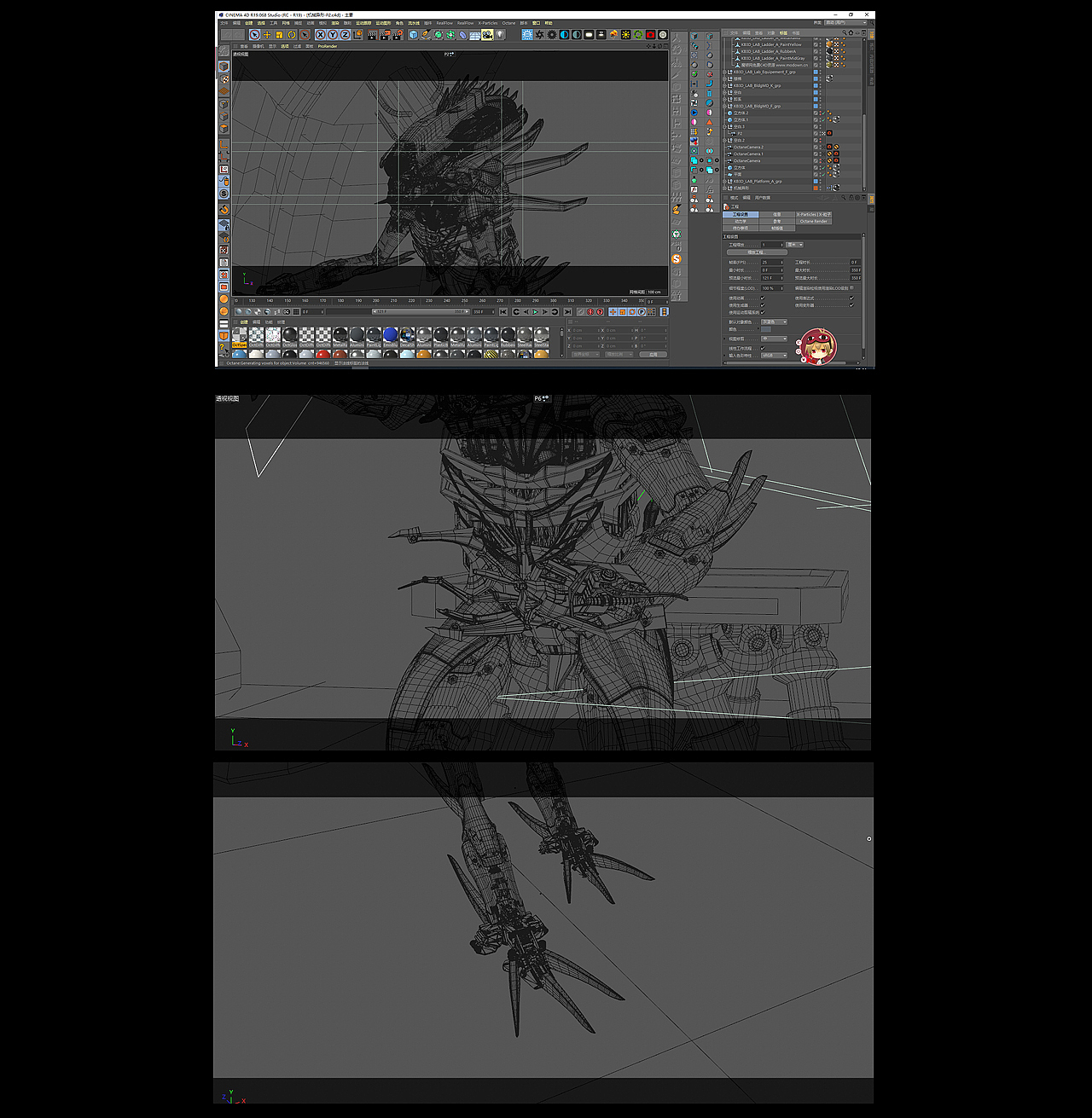Click the orange S icon beside viewport

(x=677, y=258)
